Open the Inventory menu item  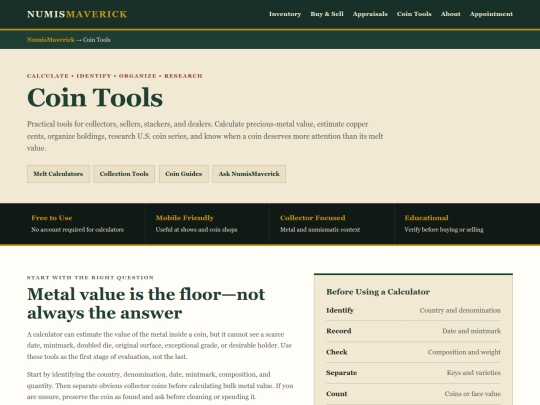pyautogui.click(x=285, y=14)
